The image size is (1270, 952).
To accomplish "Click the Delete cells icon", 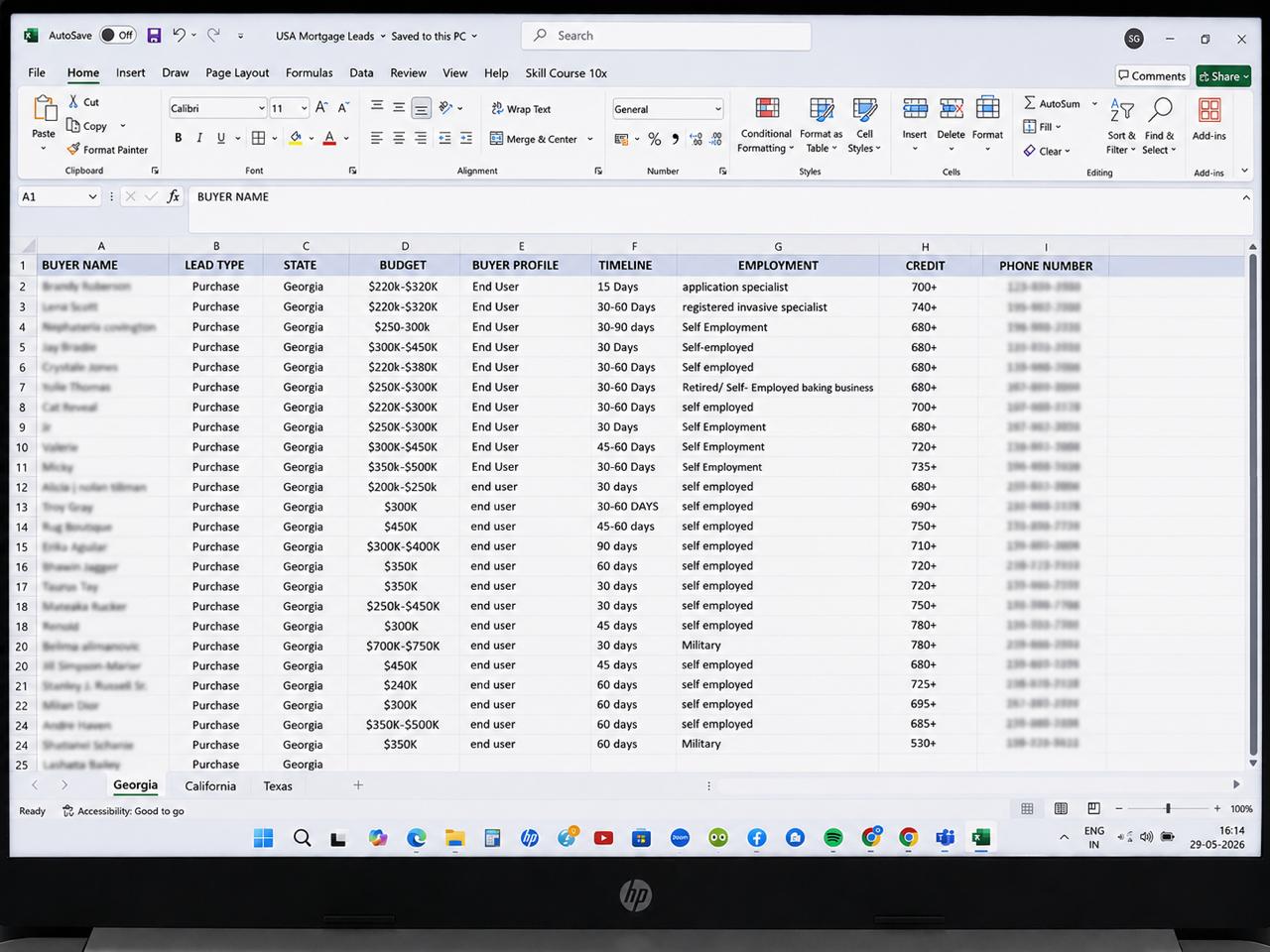I will 952,108.
